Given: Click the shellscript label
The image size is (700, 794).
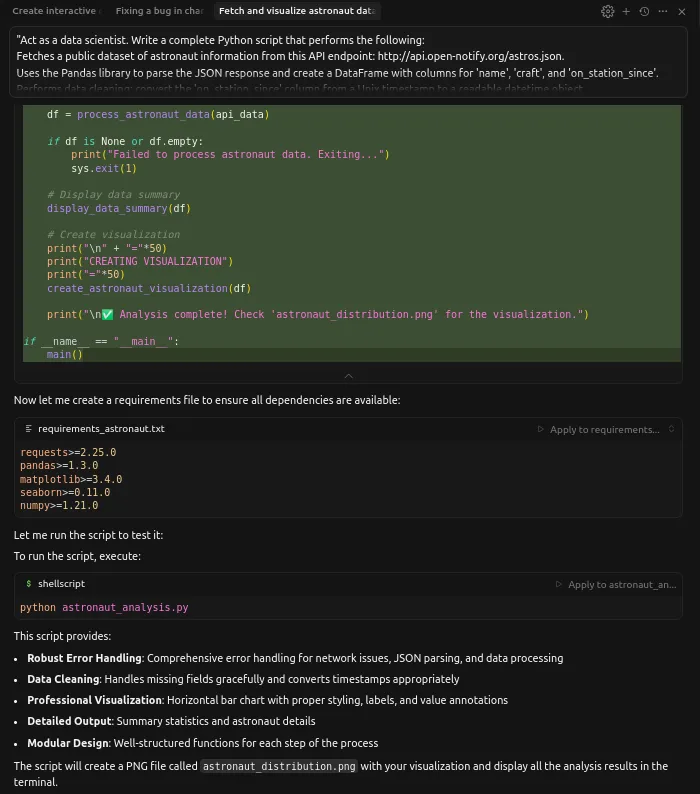Looking at the screenshot, I should (x=61, y=583).
